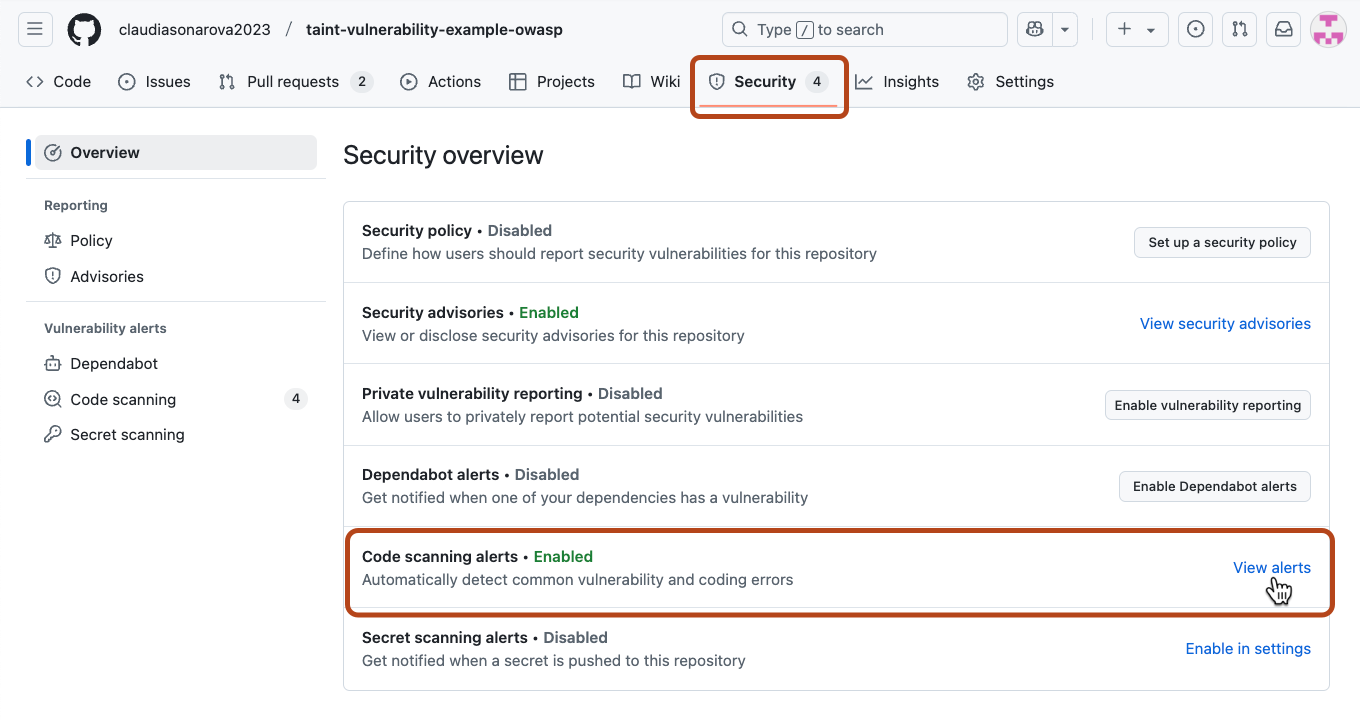This screenshot has height=721, width=1360.
Task: Open the Insights tab
Action: coord(897,81)
